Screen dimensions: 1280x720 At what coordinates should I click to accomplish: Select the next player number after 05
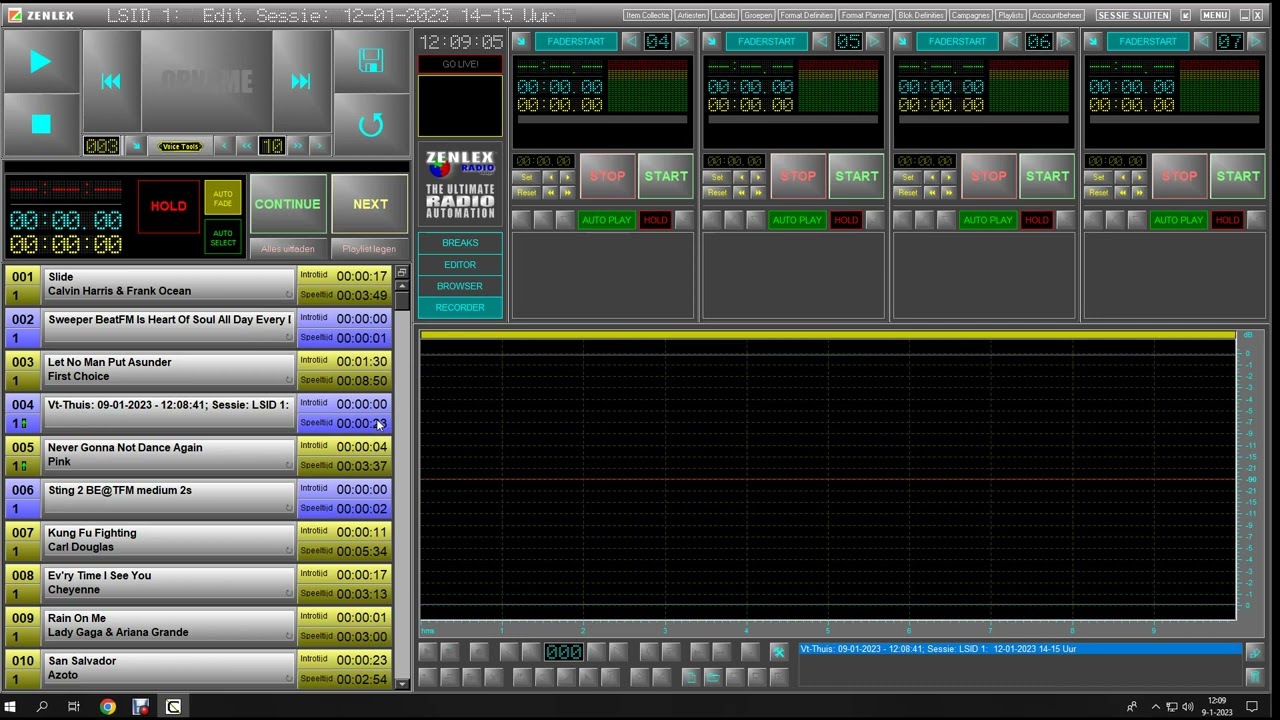[x=874, y=41]
